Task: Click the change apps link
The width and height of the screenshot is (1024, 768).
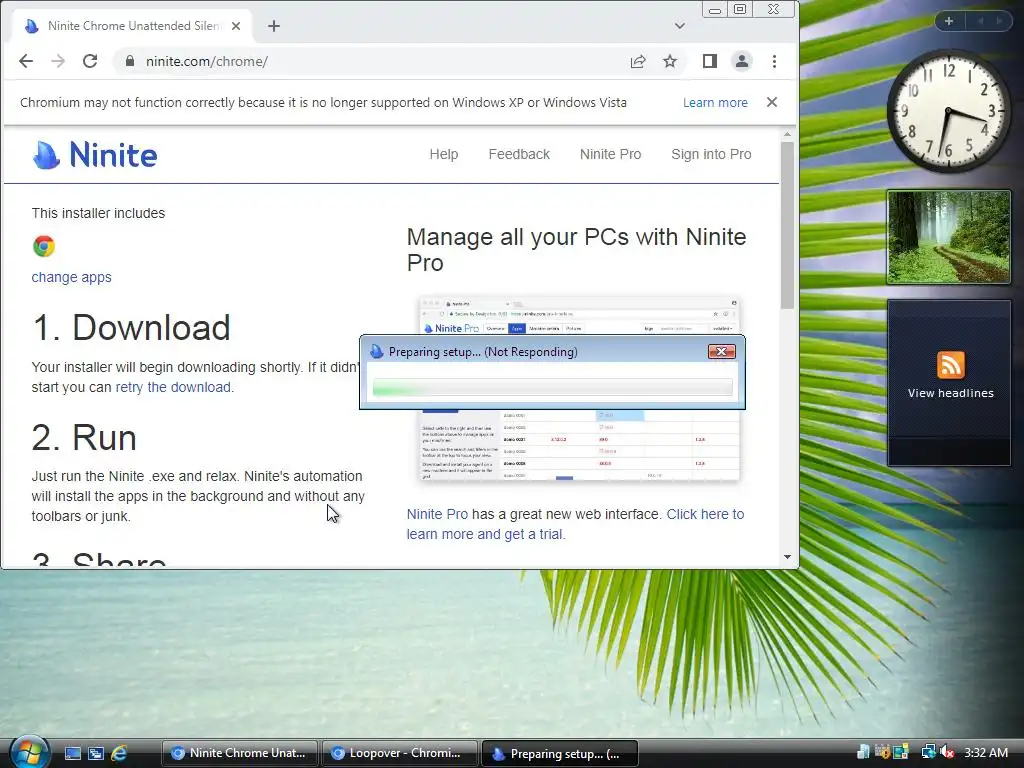Action: pos(72,277)
